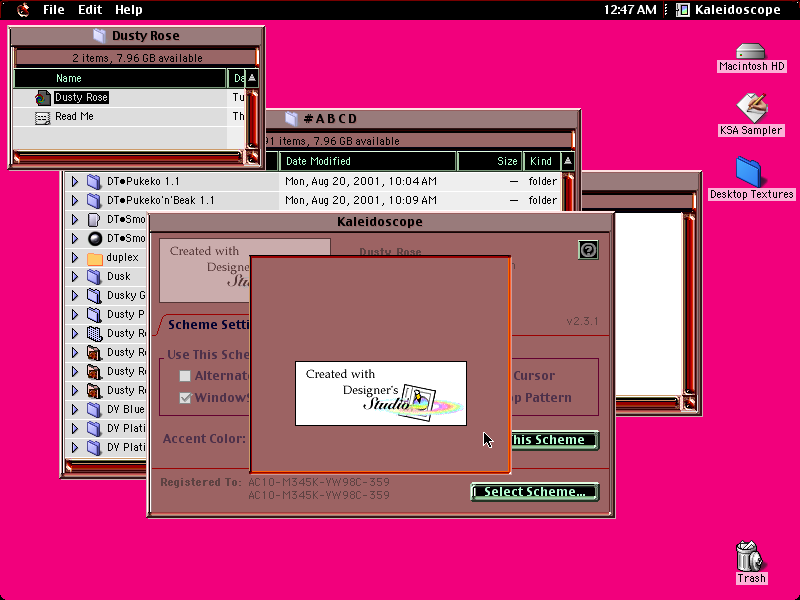Sort by Kind column header
The height and width of the screenshot is (600, 800).
(542, 161)
